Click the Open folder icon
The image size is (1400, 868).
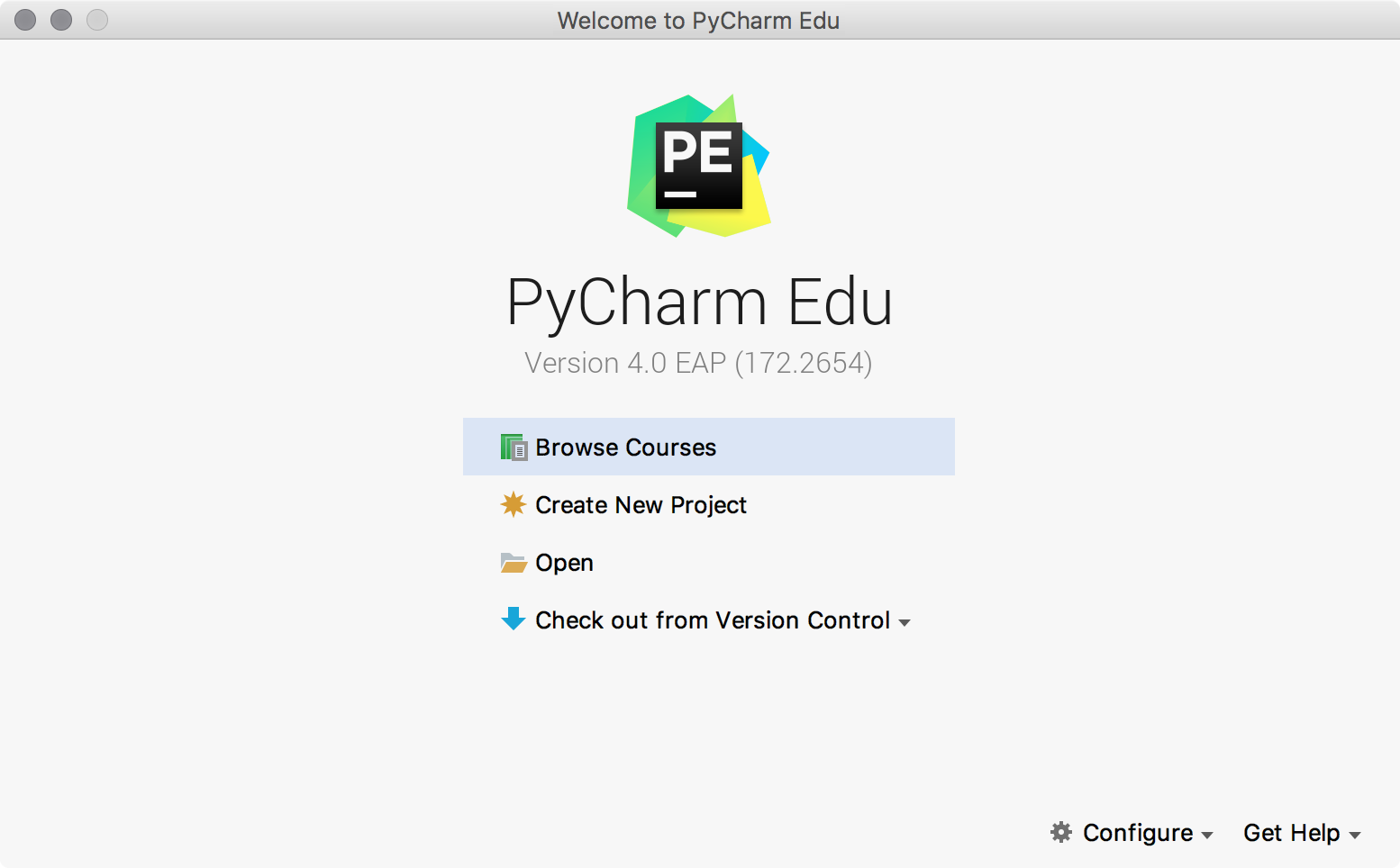[x=514, y=562]
